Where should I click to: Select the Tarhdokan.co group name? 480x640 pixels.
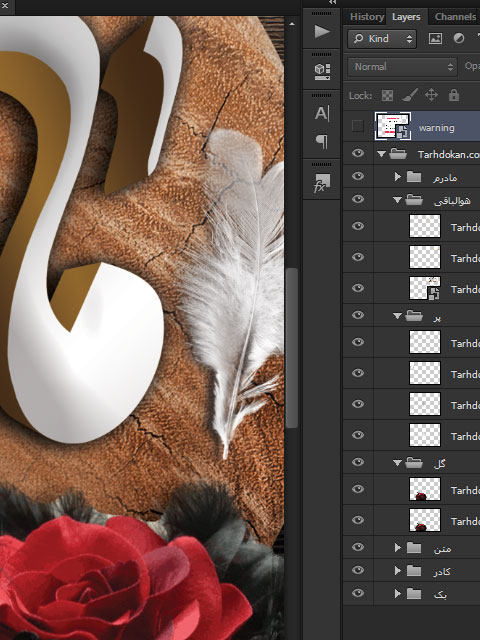[x=449, y=154]
